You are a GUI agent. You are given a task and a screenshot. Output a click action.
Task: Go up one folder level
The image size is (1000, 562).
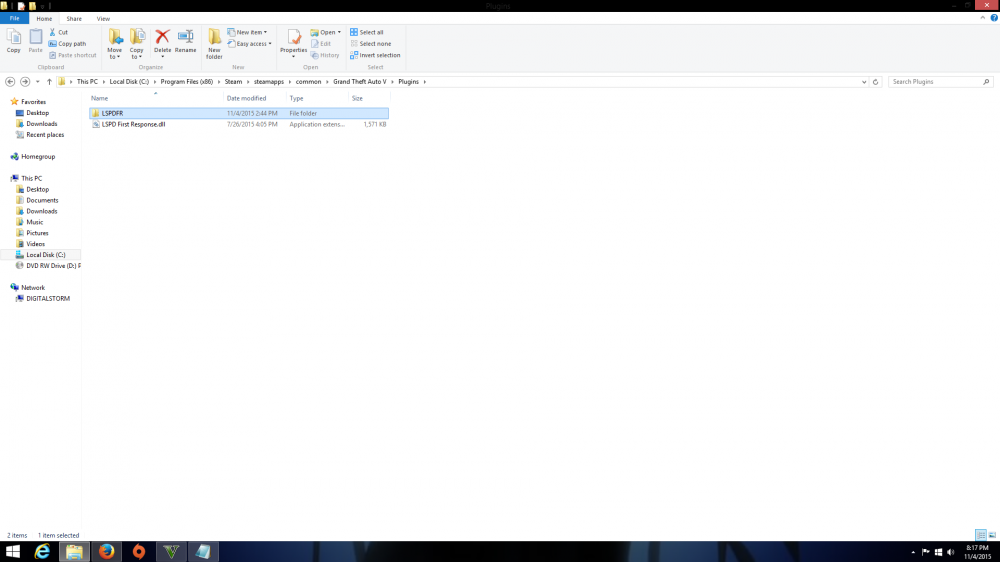coord(49,82)
